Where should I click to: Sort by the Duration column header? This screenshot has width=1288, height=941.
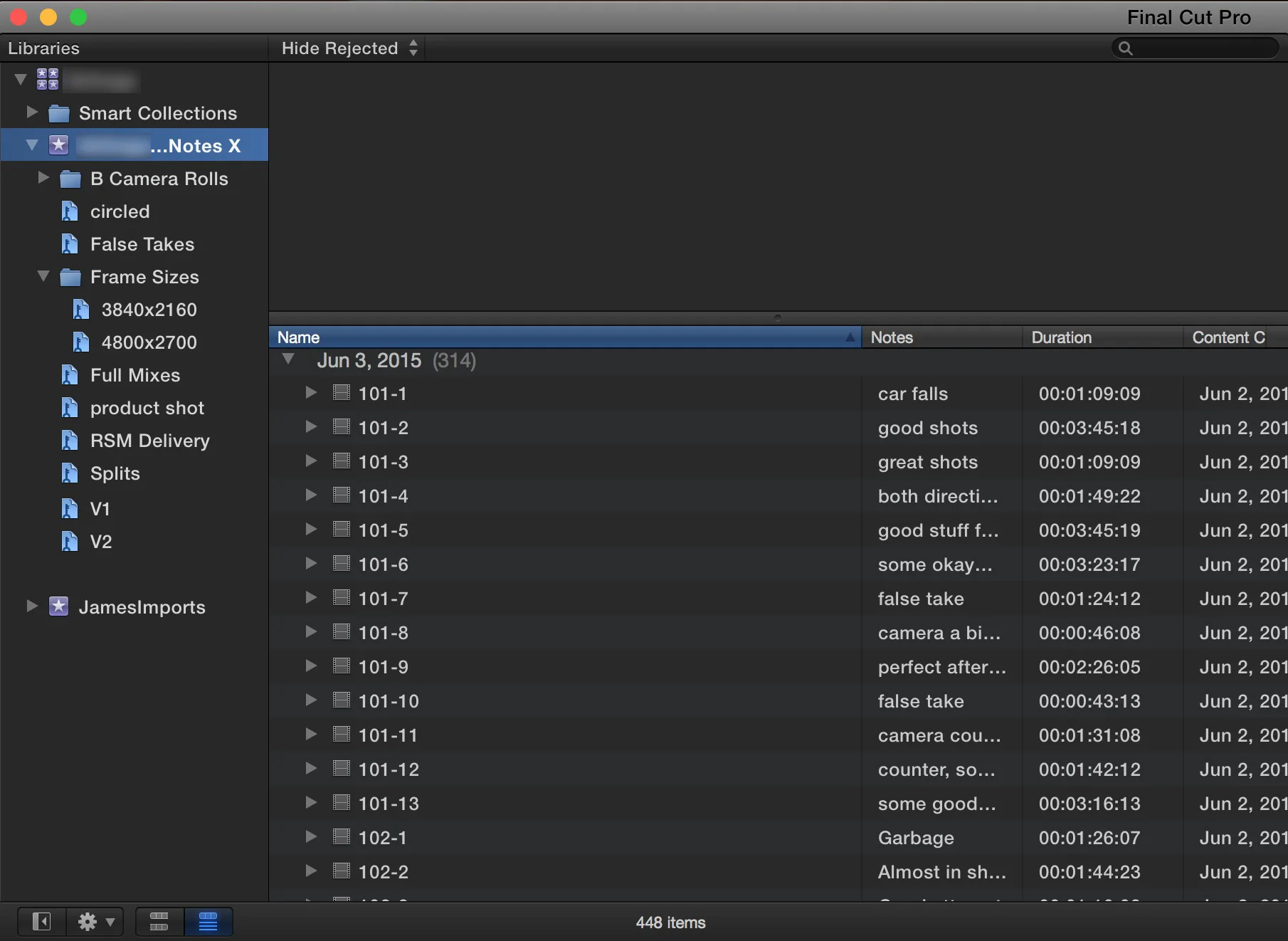pyautogui.click(x=1103, y=337)
